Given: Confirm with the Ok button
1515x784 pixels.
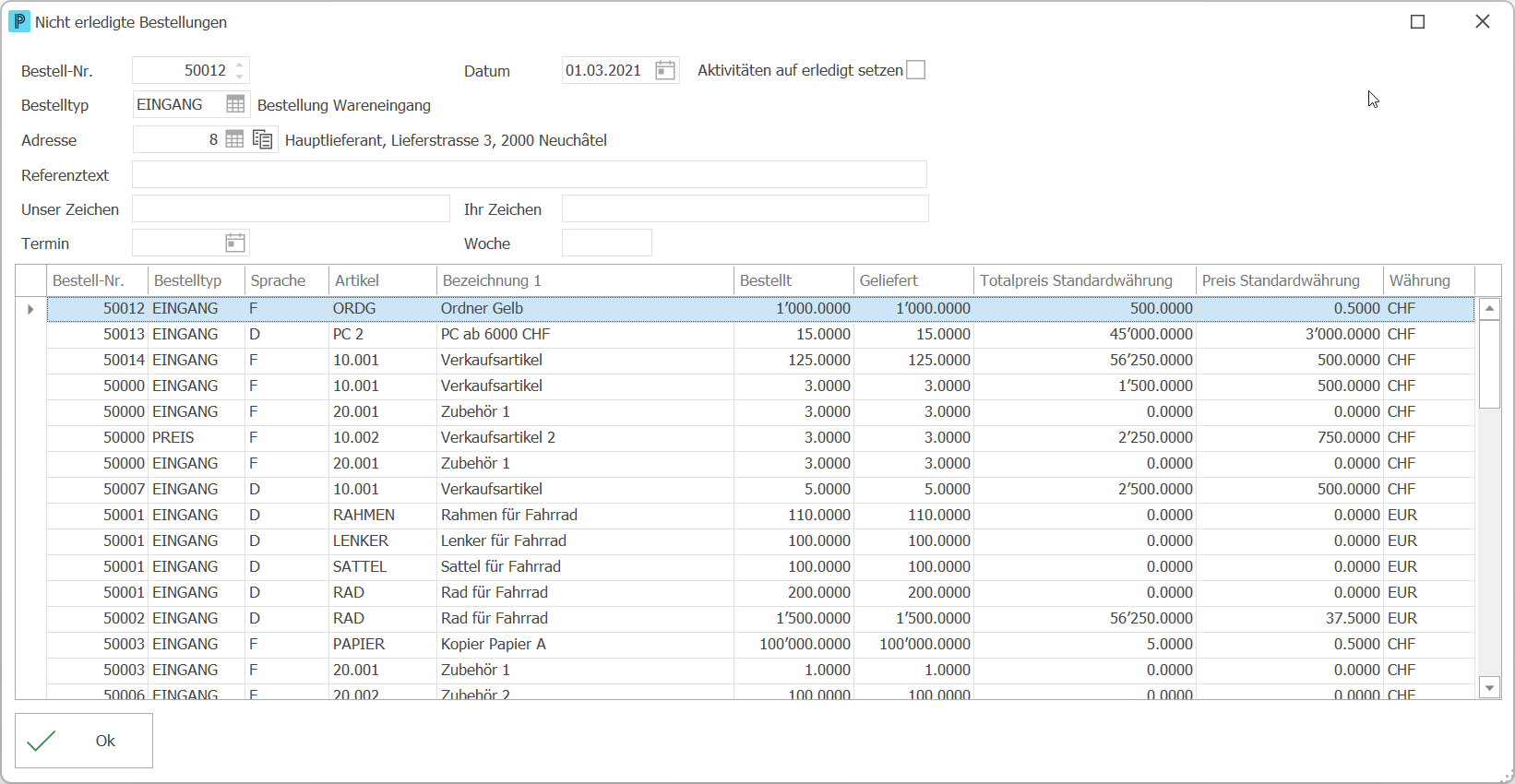Looking at the screenshot, I should [84, 741].
